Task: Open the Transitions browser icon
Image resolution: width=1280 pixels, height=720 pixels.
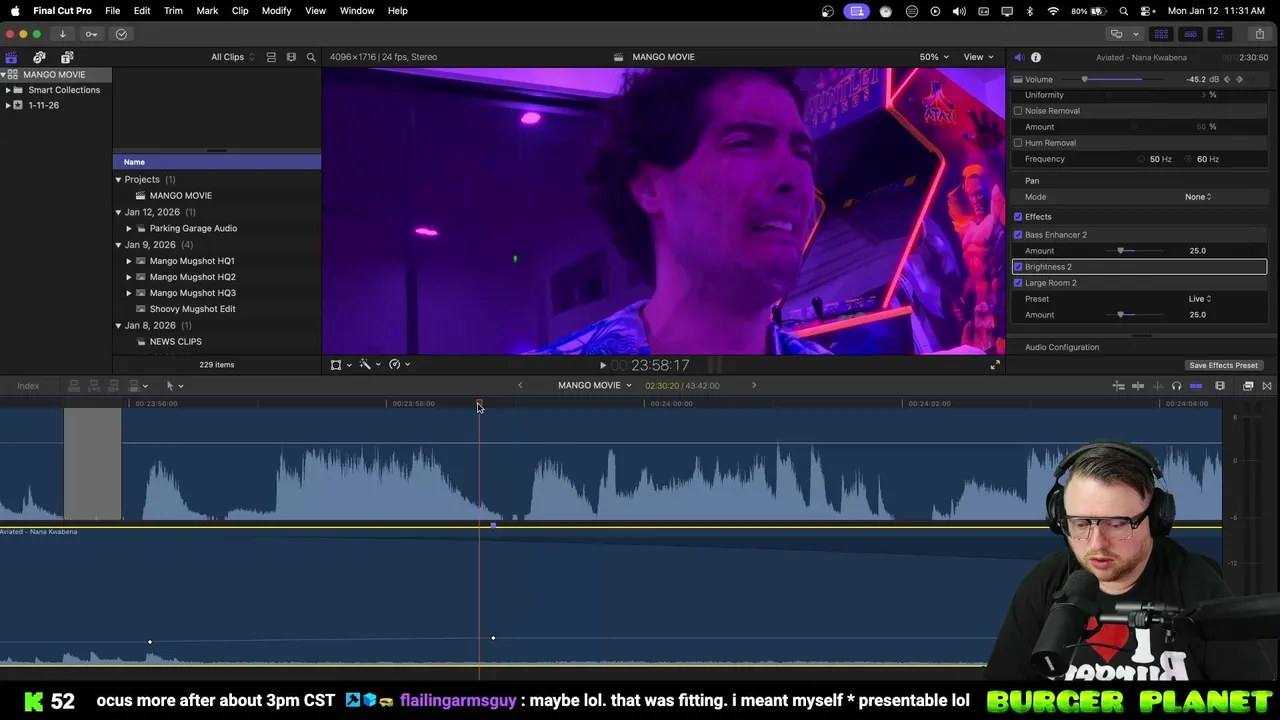Action: [1267, 386]
